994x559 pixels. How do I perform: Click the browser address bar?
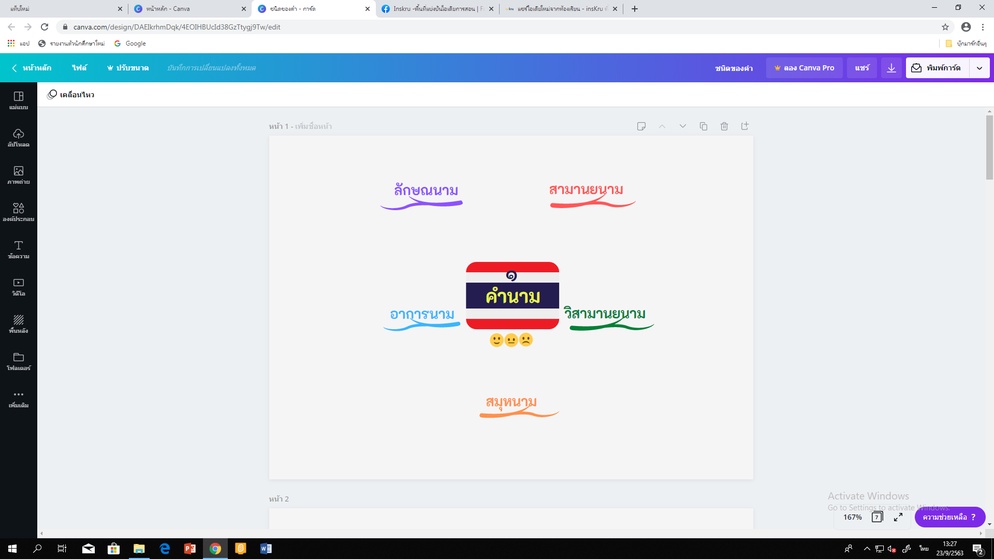tap(504, 27)
